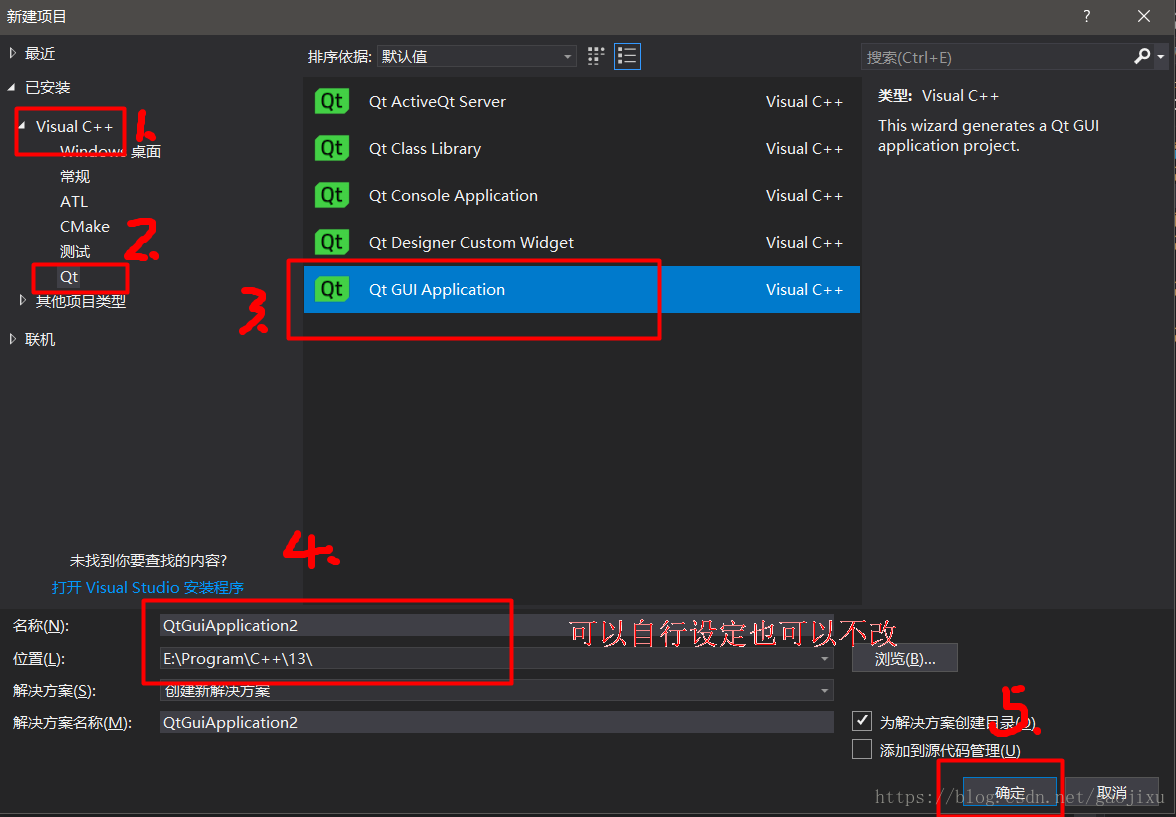Viewport: 1176px width, 817px height.
Task: Select Qt ActiveQt Server template
Action: coord(581,101)
